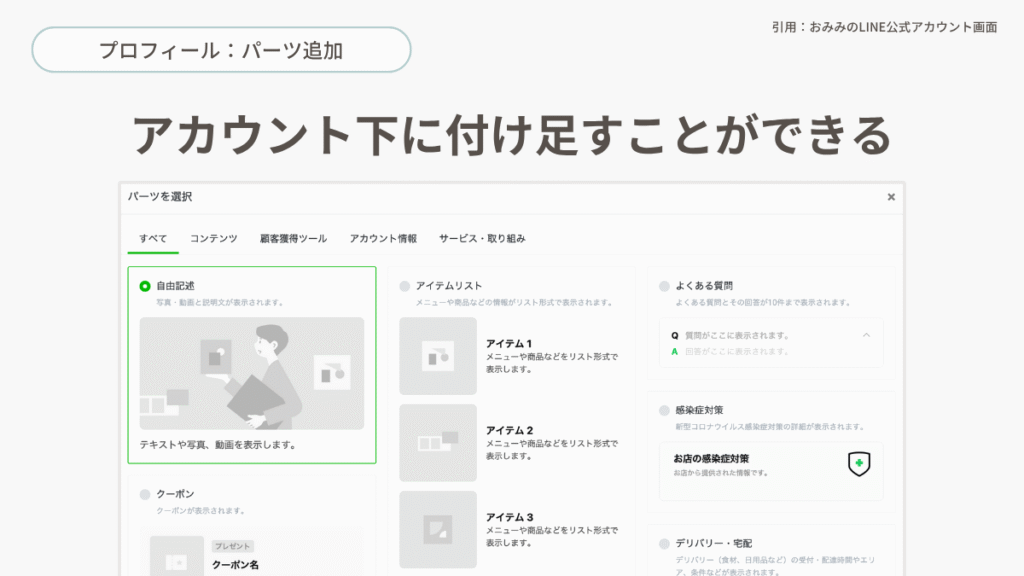Screen dimensions: 1024x576
Task: Choose the 感染症対策 radio option
Action: click(664, 410)
